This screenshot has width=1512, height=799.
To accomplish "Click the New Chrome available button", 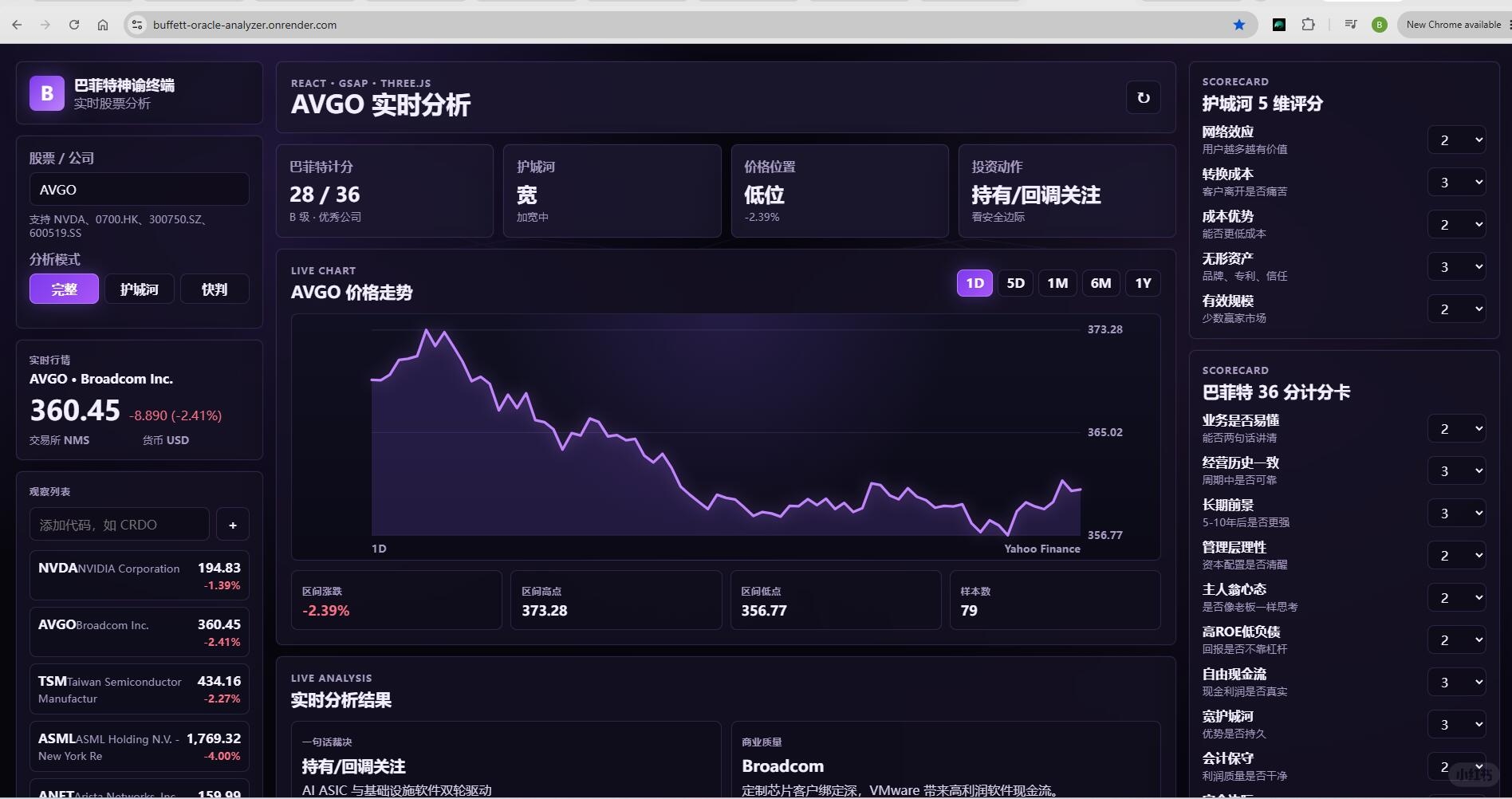I will click(x=1454, y=25).
